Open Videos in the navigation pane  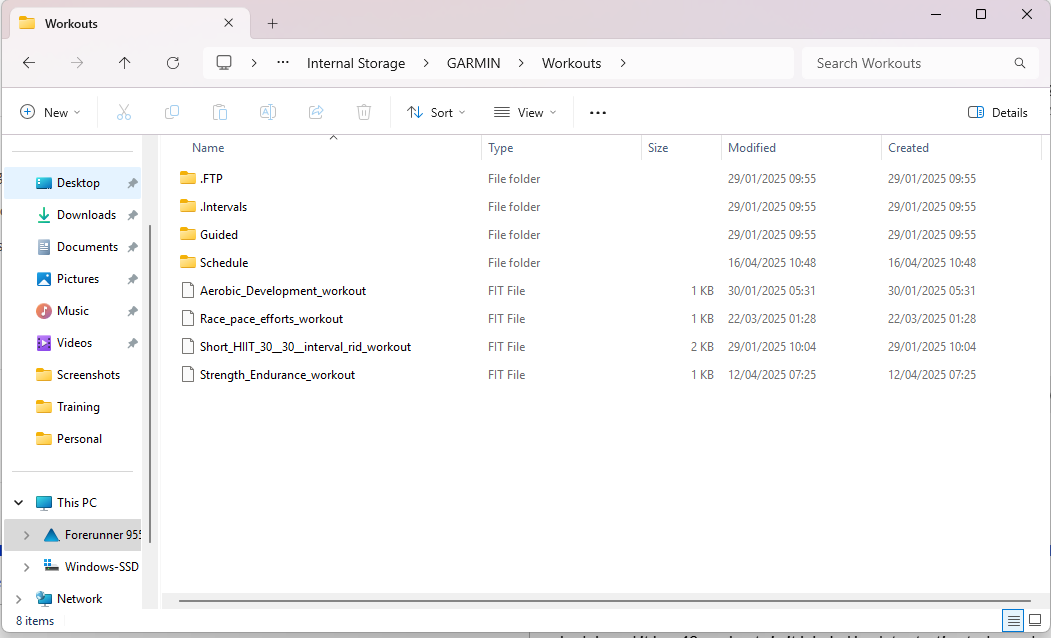click(x=73, y=343)
